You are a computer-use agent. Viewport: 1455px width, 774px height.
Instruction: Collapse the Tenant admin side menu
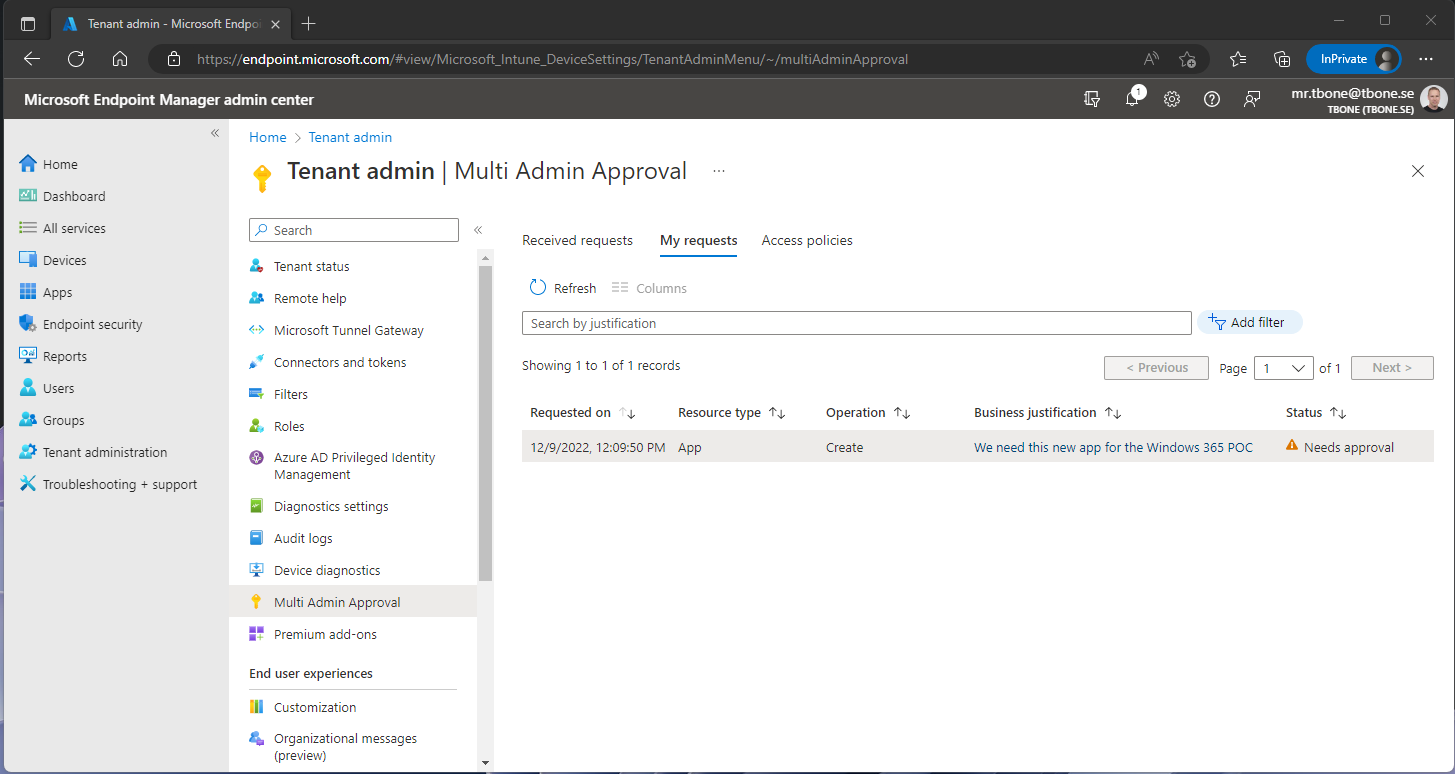(478, 229)
